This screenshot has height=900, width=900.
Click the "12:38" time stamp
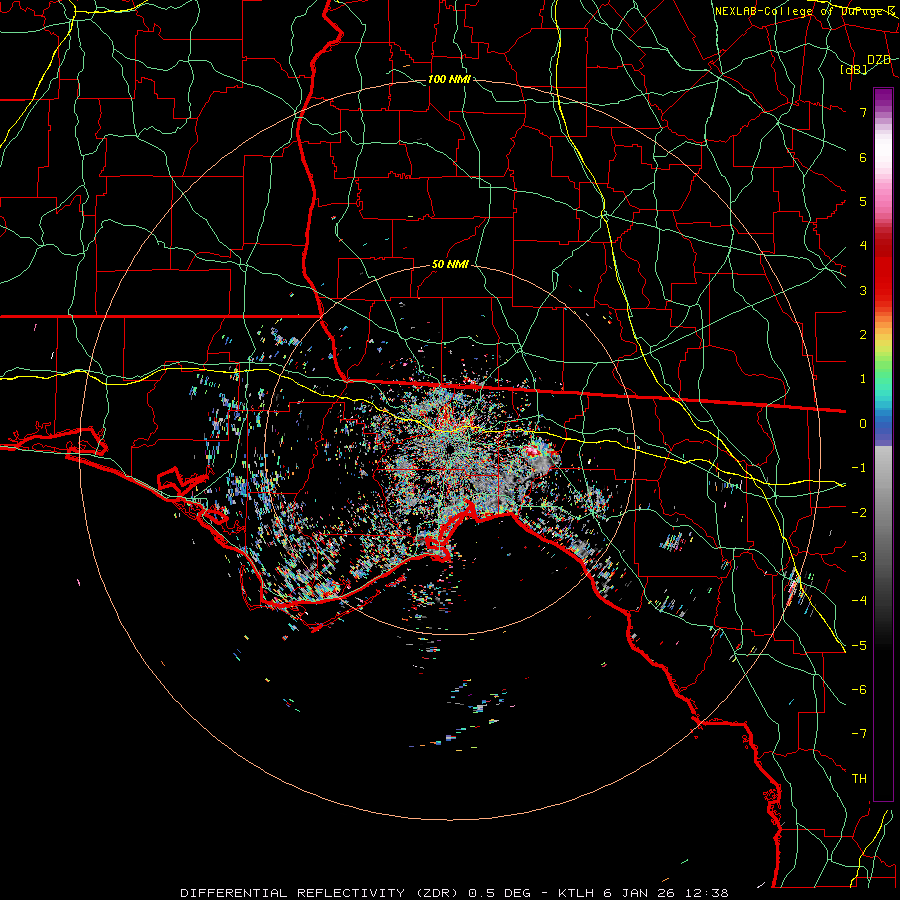(x=706, y=893)
